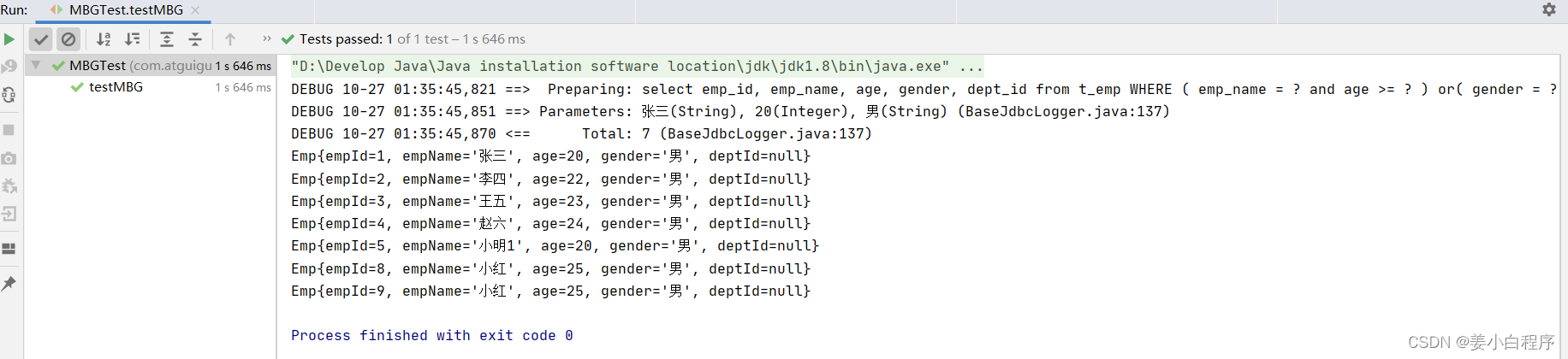
Task: Click the Parameters log line
Action: (730, 112)
